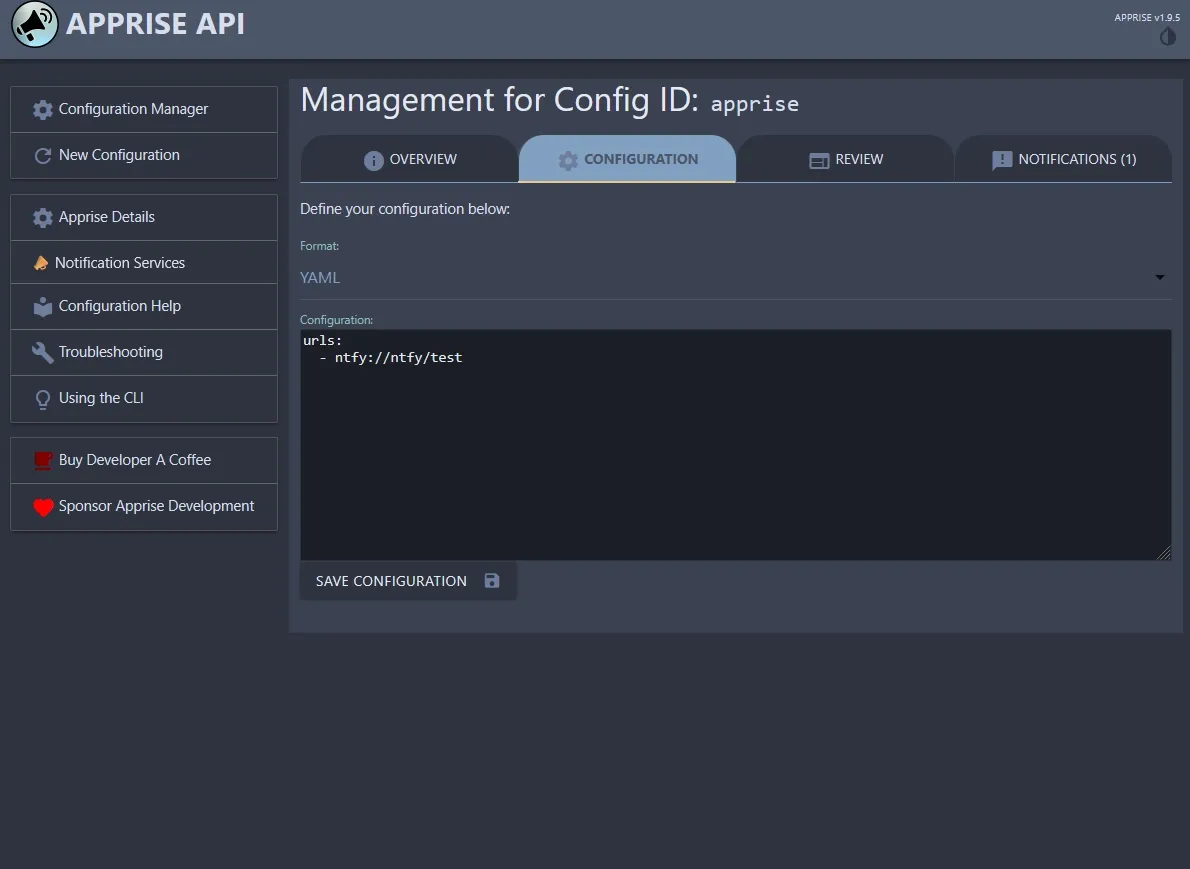Click the dropdown arrow beside YAML
The width and height of the screenshot is (1190, 869).
point(1158,278)
